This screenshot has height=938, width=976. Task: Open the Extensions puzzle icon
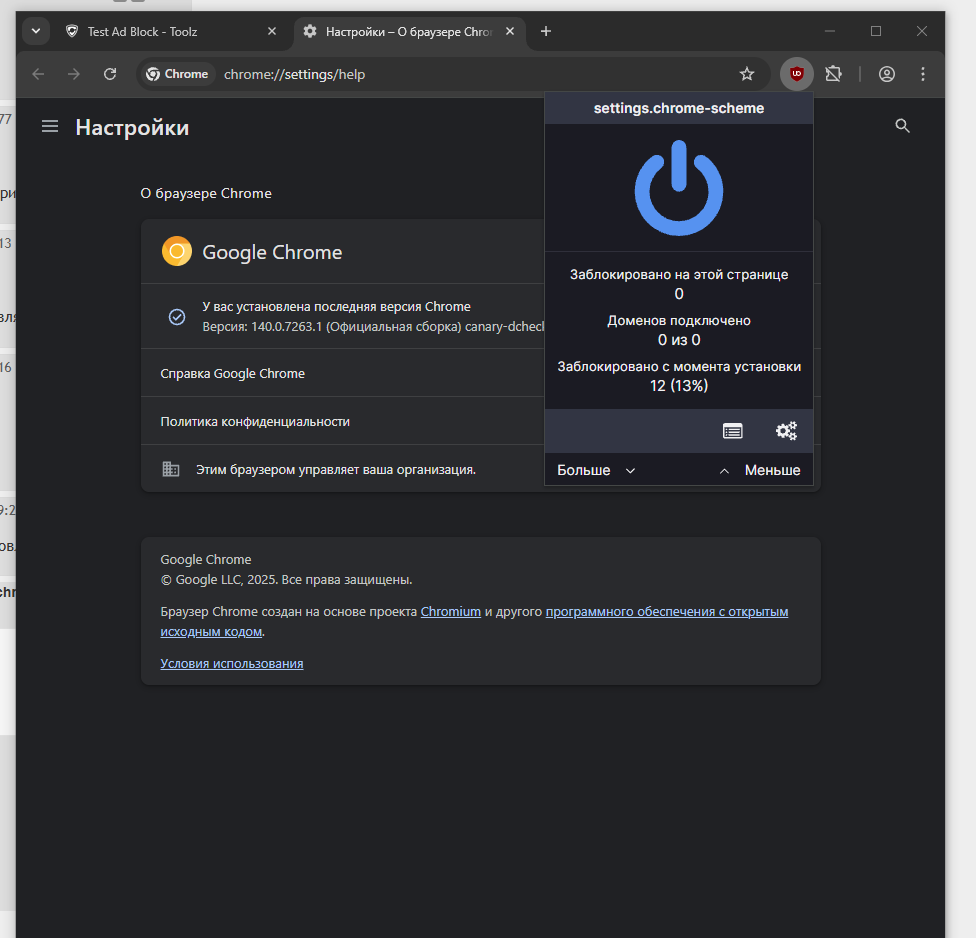[x=833, y=74]
